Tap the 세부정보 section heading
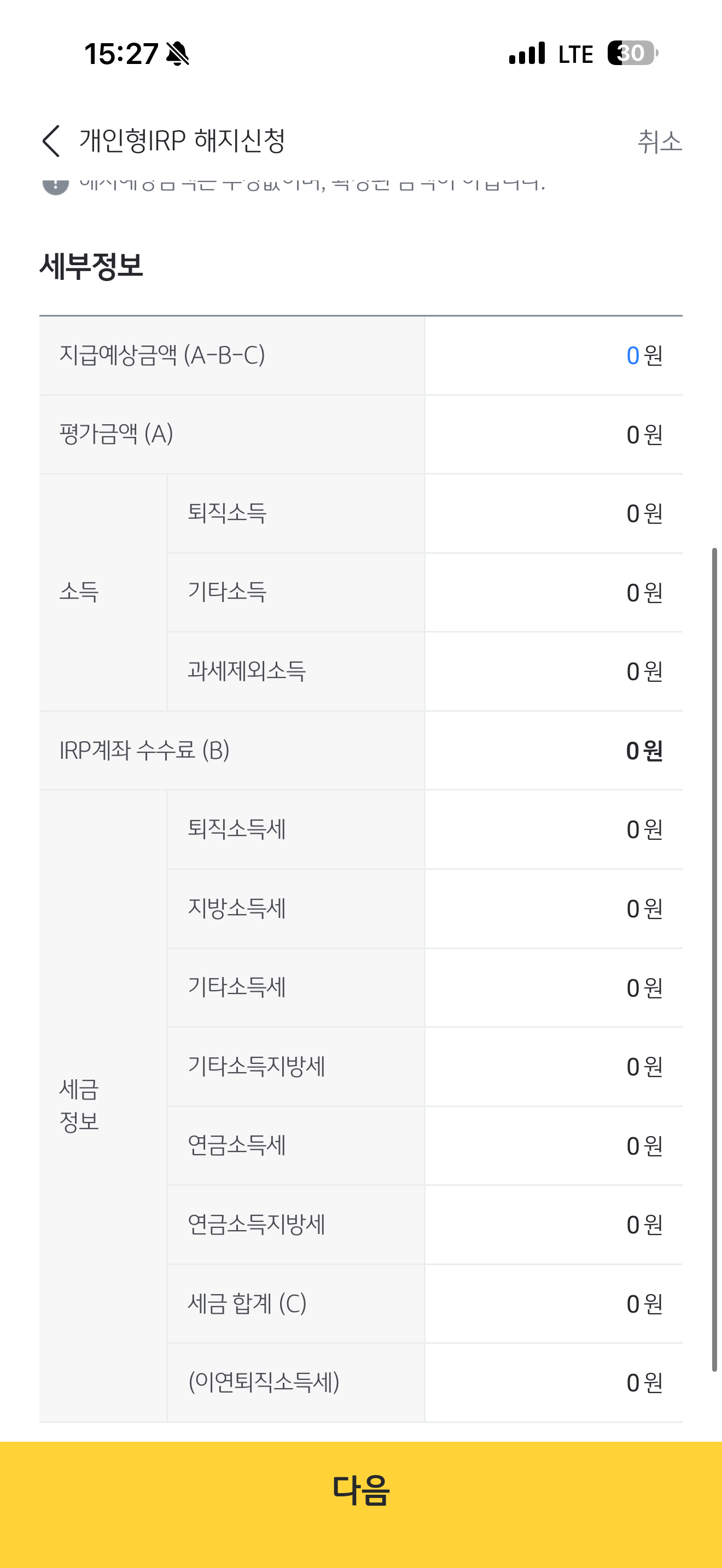 91,266
